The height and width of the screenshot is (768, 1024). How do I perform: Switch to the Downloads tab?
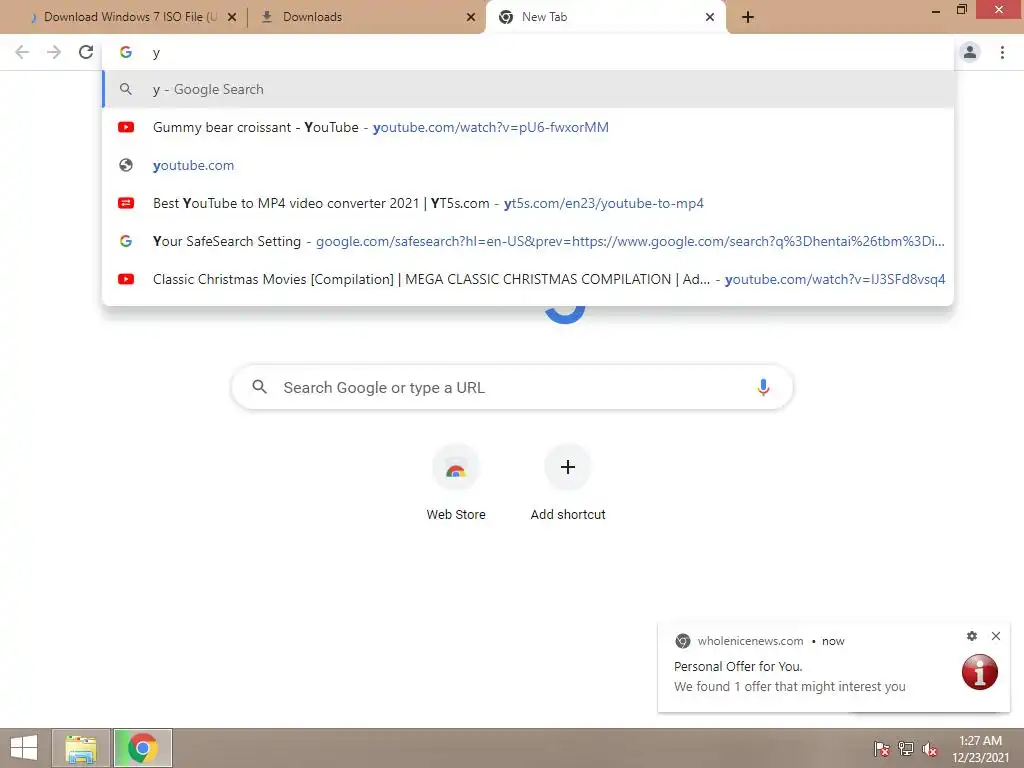367,17
